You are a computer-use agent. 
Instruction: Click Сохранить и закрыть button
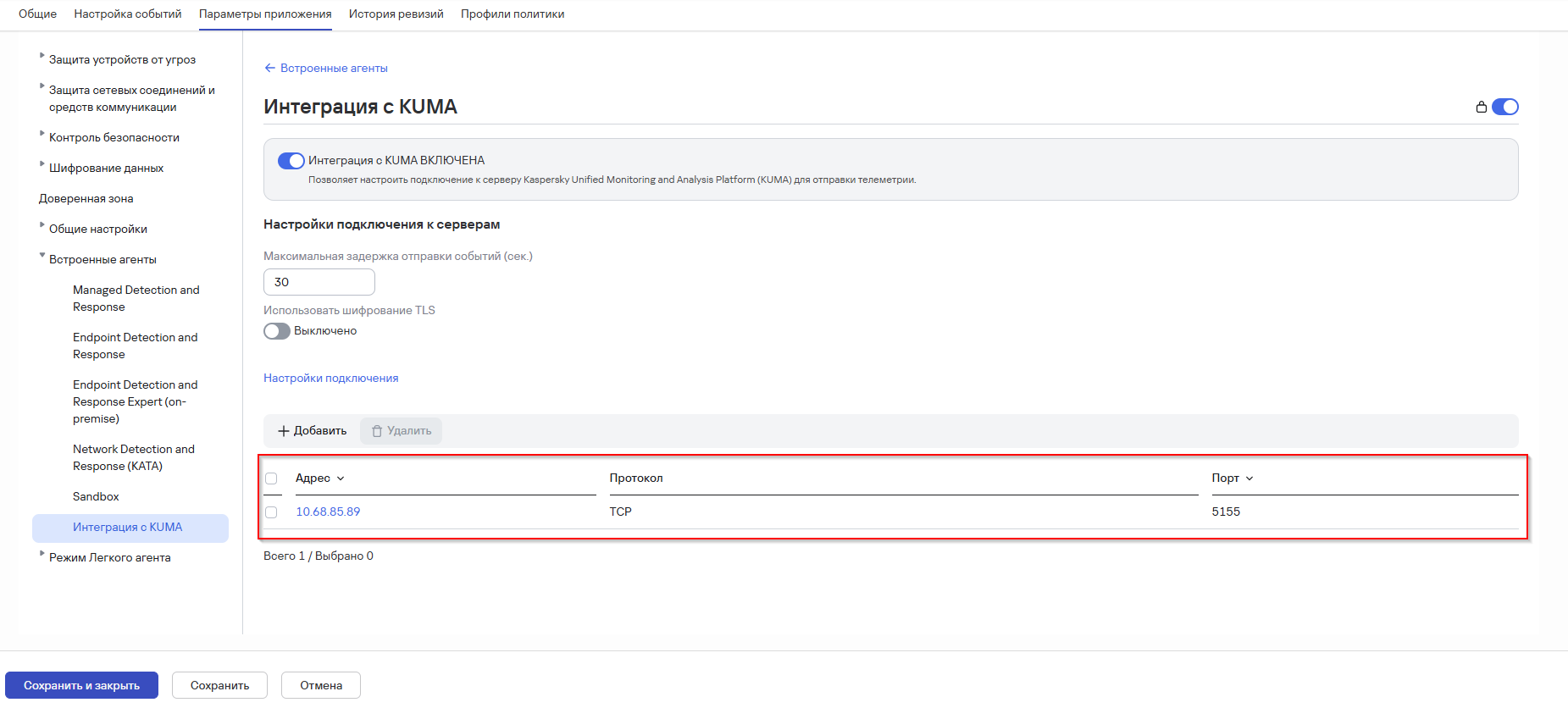[x=81, y=685]
